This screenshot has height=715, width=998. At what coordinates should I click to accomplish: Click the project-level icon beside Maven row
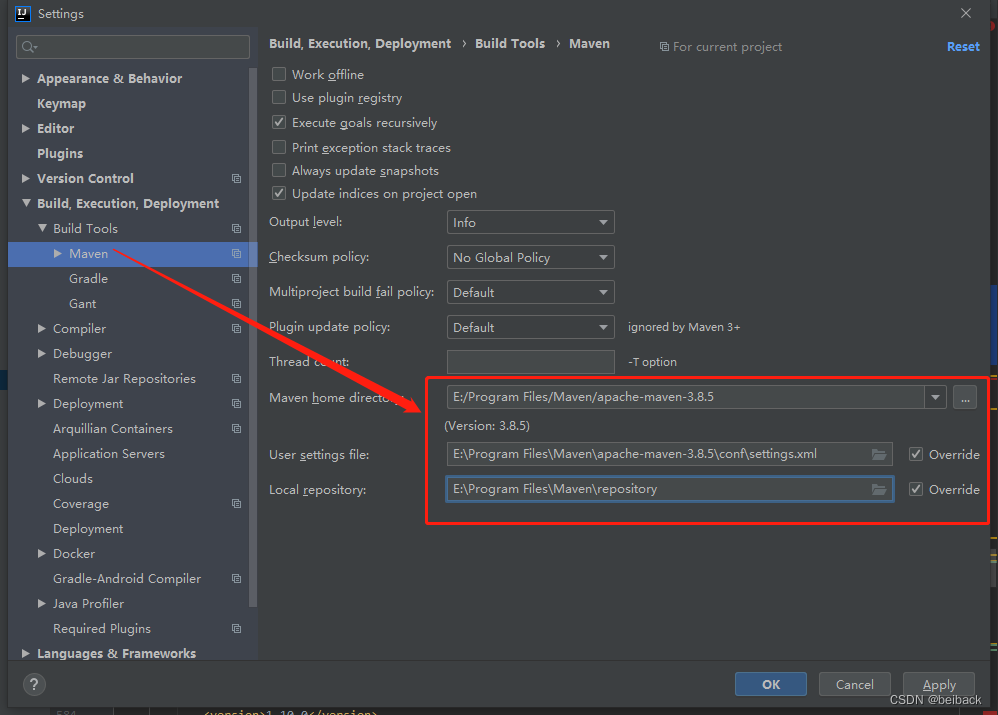coord(236,253)
